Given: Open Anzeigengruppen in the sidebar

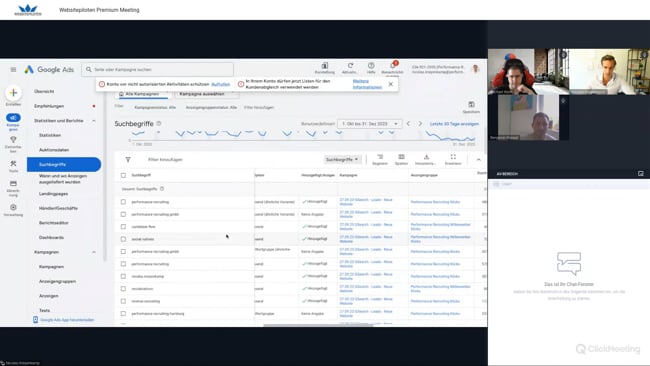Looking at the screenshot, I should pos(58,281).
